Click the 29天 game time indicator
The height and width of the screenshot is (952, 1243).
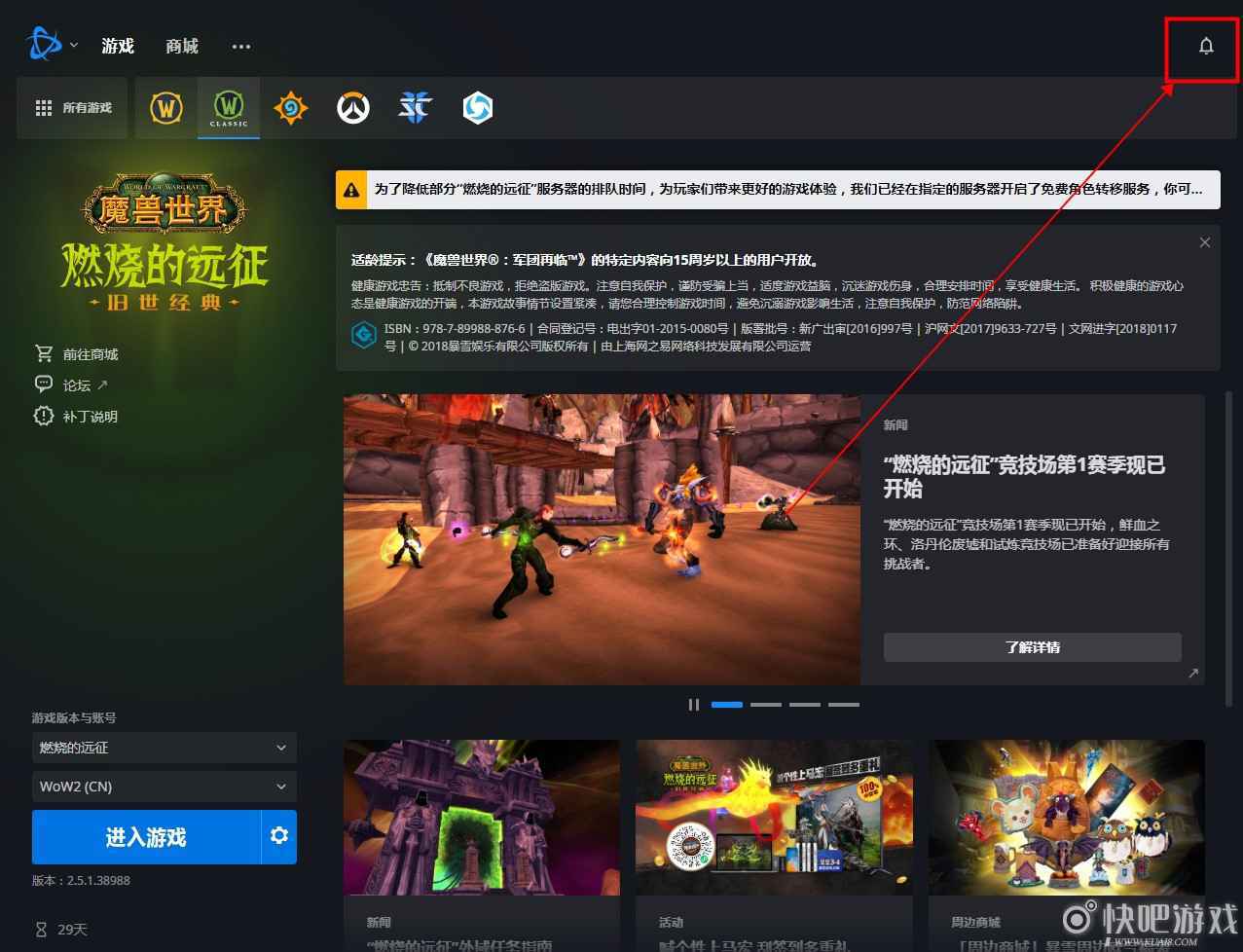pos(61,930)
